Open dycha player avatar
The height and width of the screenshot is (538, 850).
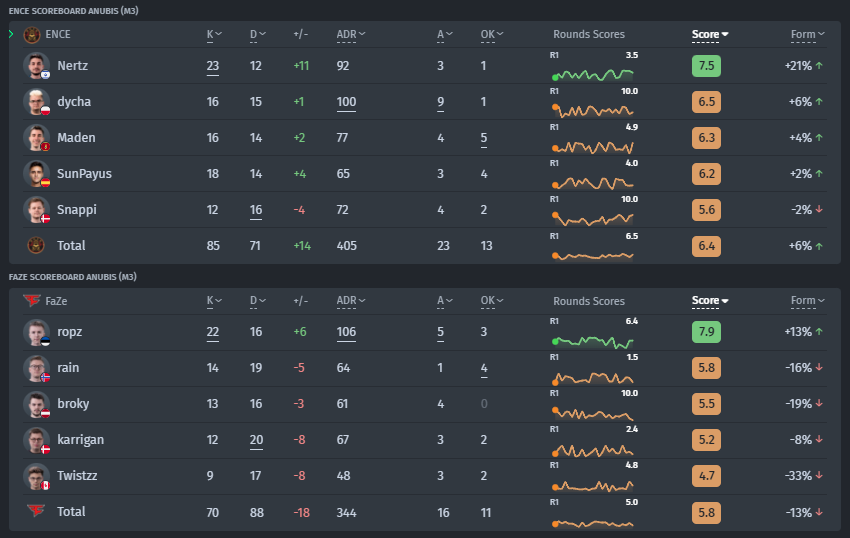tap(37, 102)
